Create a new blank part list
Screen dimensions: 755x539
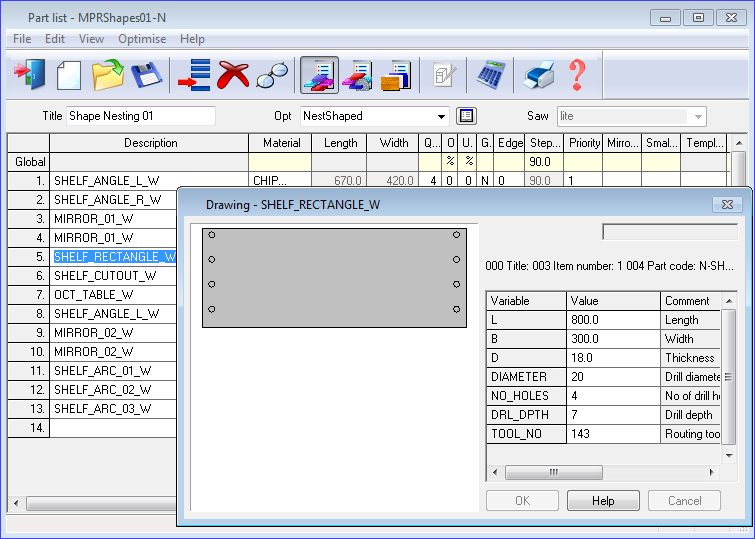click(x=69, y=75)
